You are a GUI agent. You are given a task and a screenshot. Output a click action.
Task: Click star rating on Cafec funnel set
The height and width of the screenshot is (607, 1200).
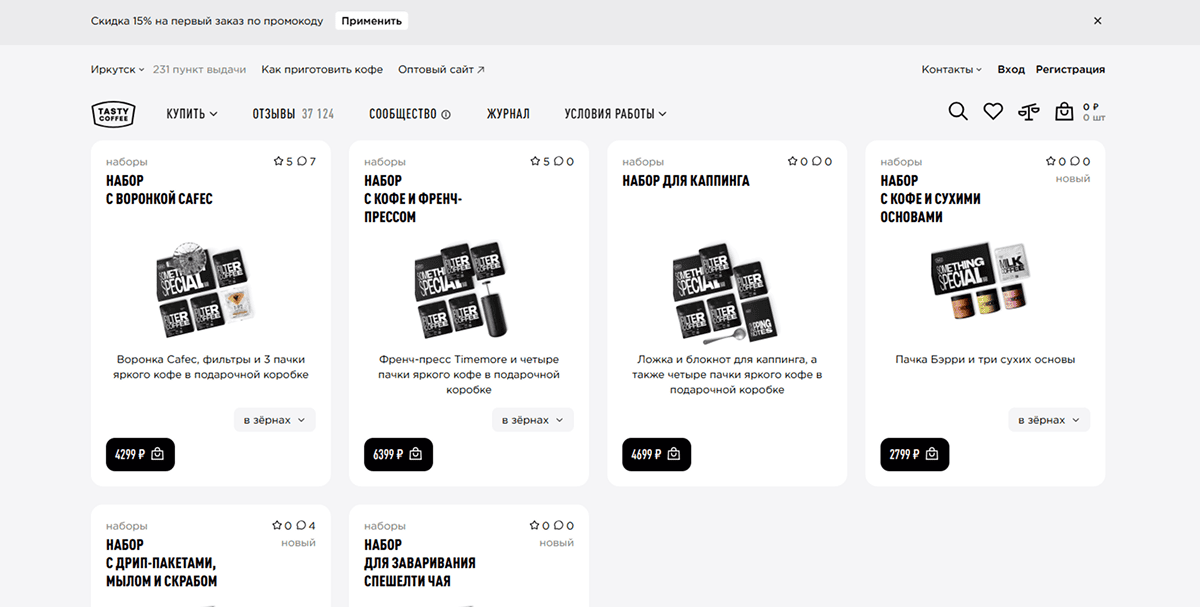pos(279,161)
